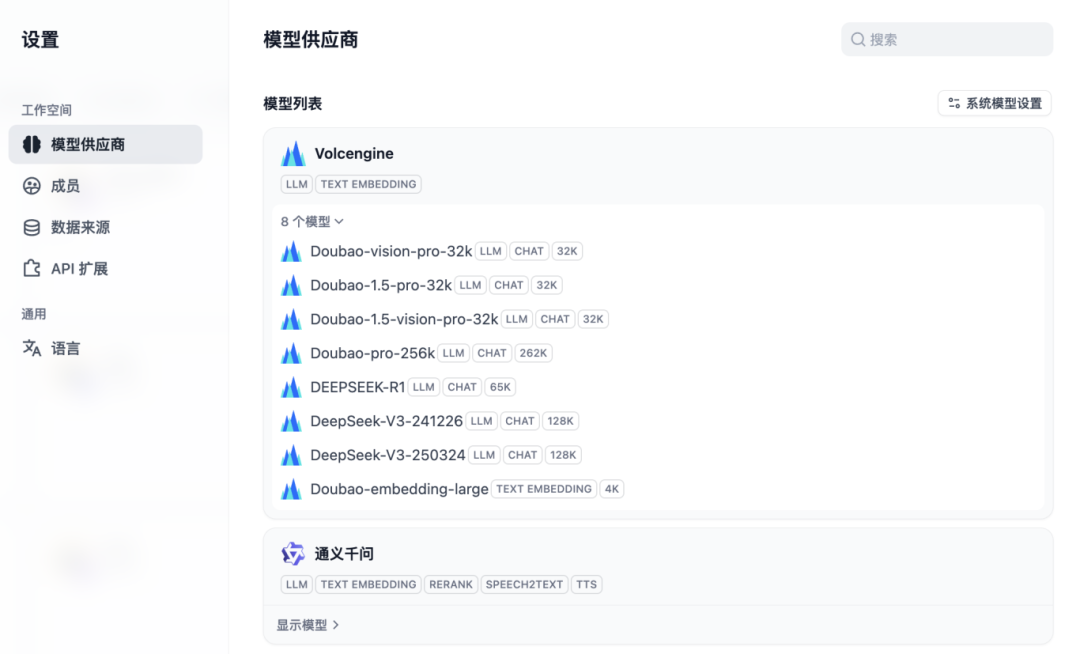Focus the 搜索 input field
Viewport: 1080px width, 654px height.
click(x=947, y=39)
